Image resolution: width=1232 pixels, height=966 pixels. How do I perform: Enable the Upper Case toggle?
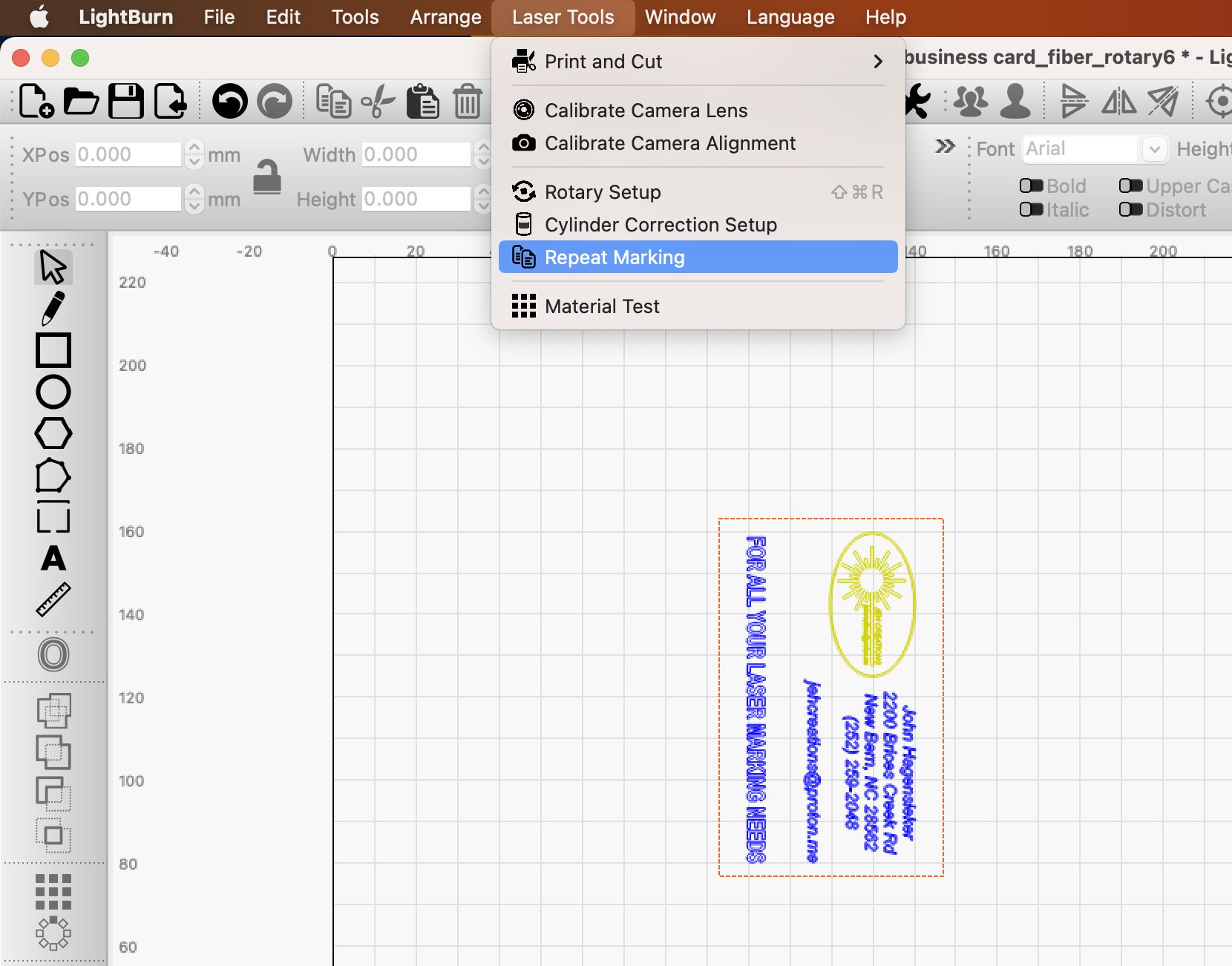[x=1130, y=185]
